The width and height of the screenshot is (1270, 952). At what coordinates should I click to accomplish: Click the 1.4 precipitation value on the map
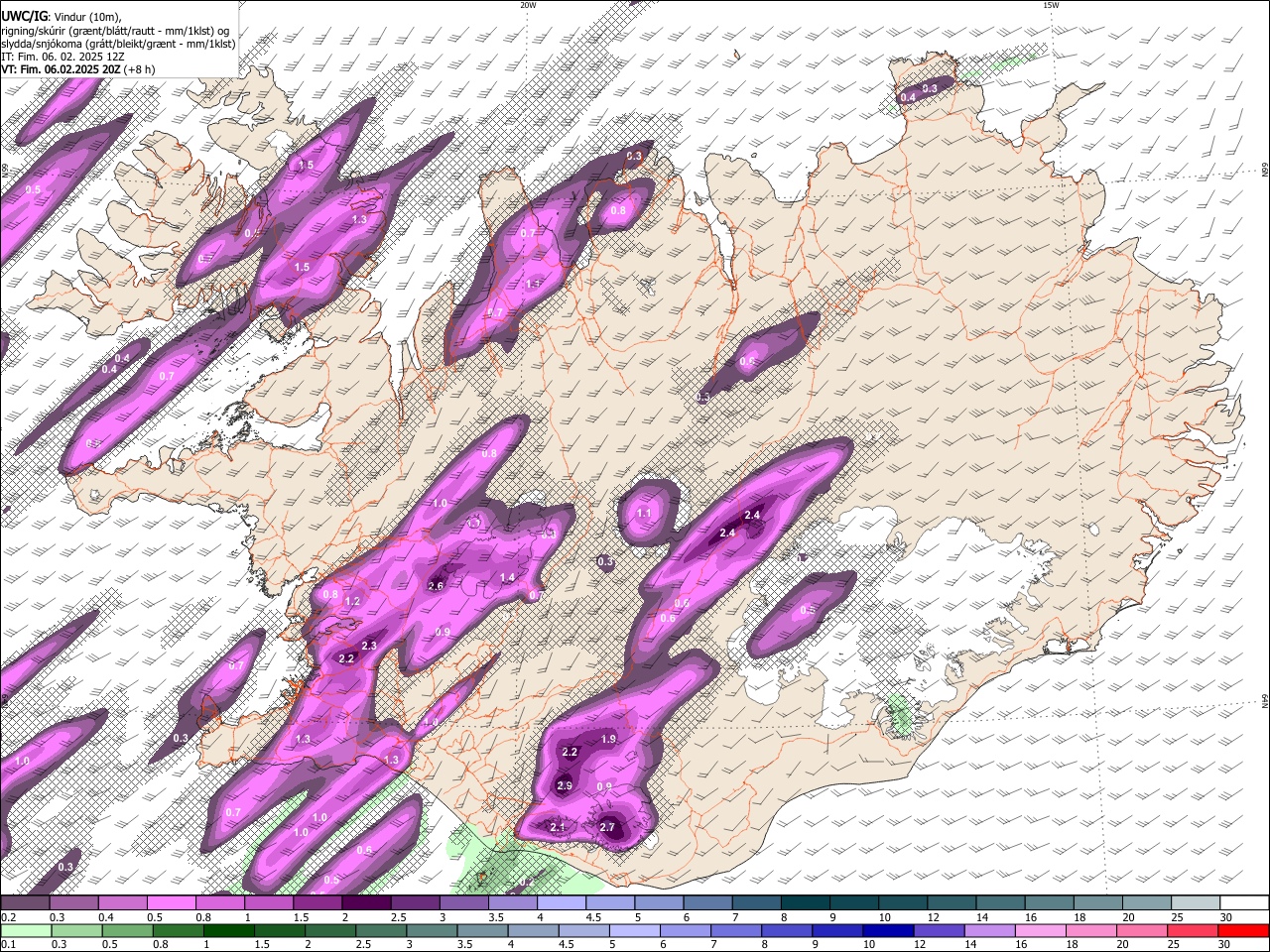(508, 577)
